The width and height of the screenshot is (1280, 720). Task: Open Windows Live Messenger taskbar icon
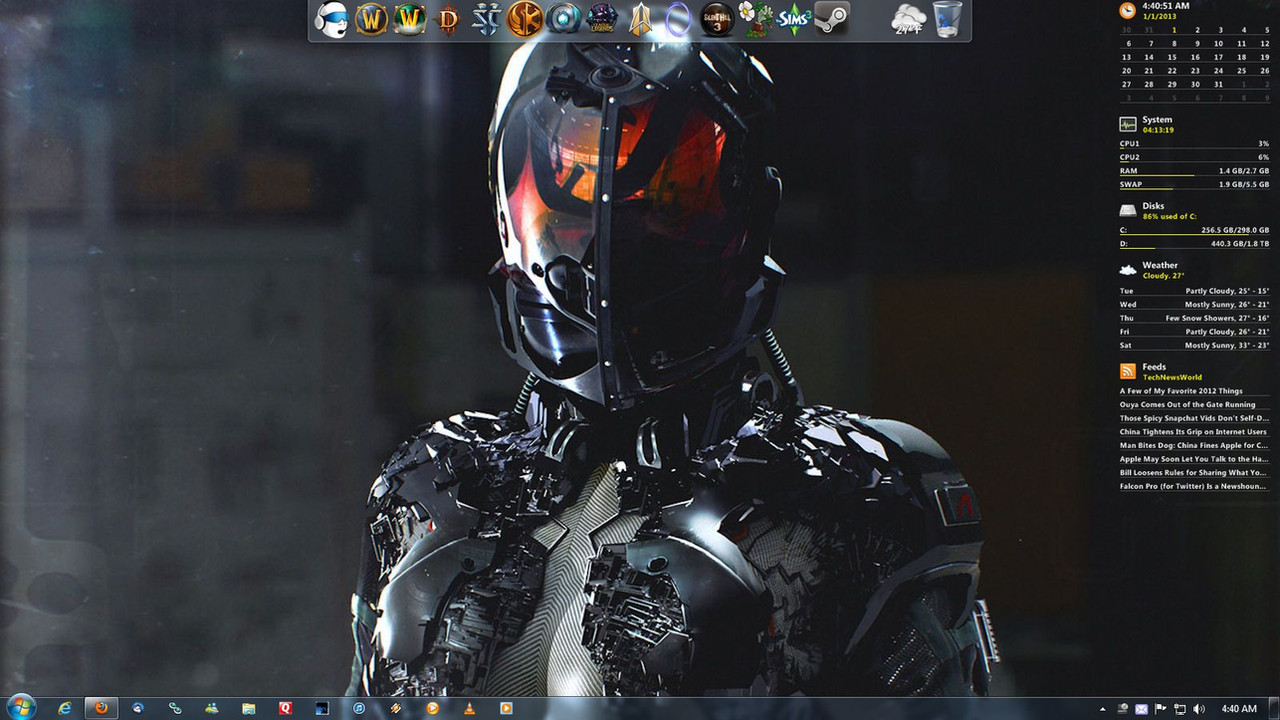click(x=211, y=708)
